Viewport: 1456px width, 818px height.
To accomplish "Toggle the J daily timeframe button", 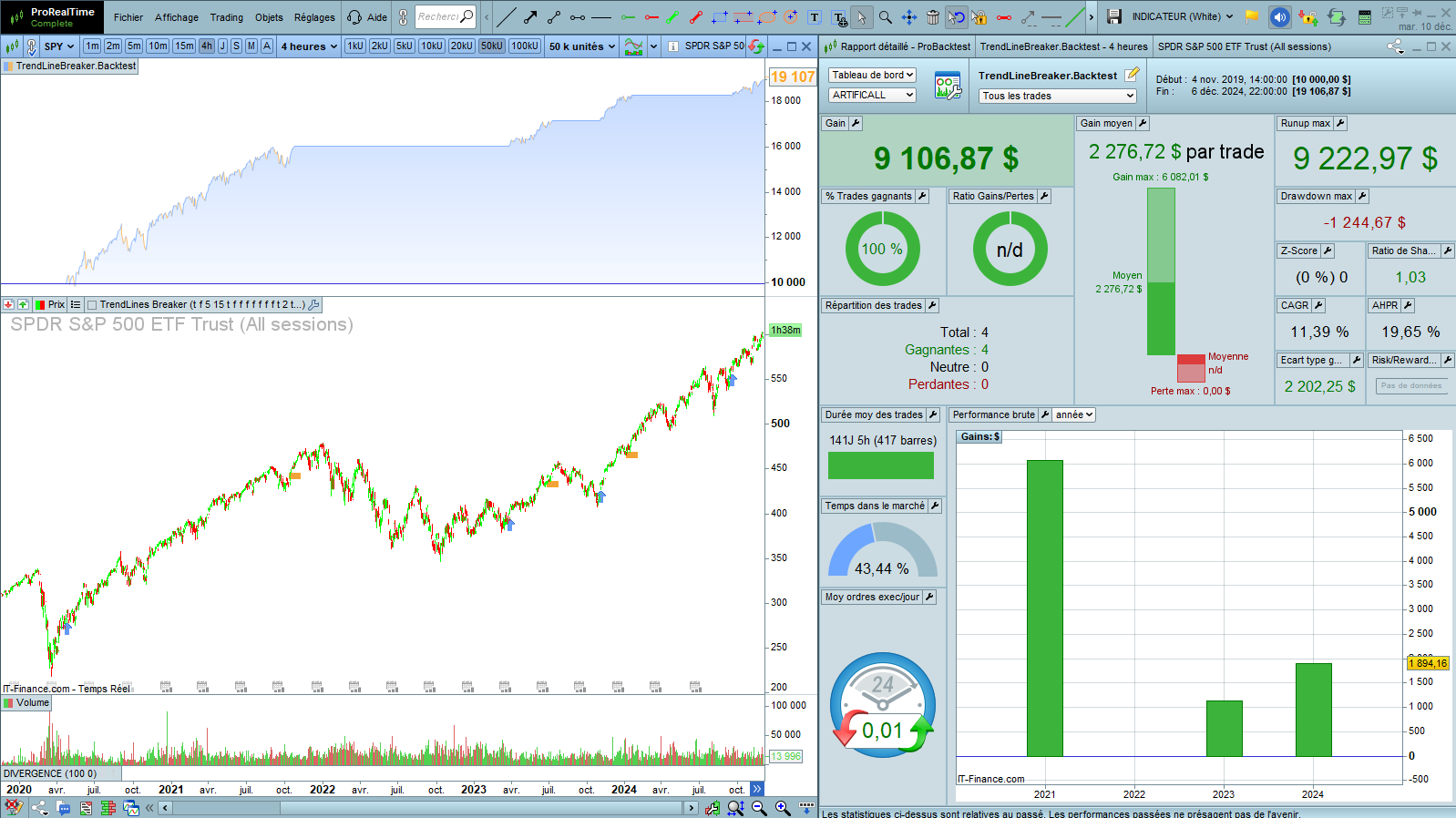I will coord(222,46).
